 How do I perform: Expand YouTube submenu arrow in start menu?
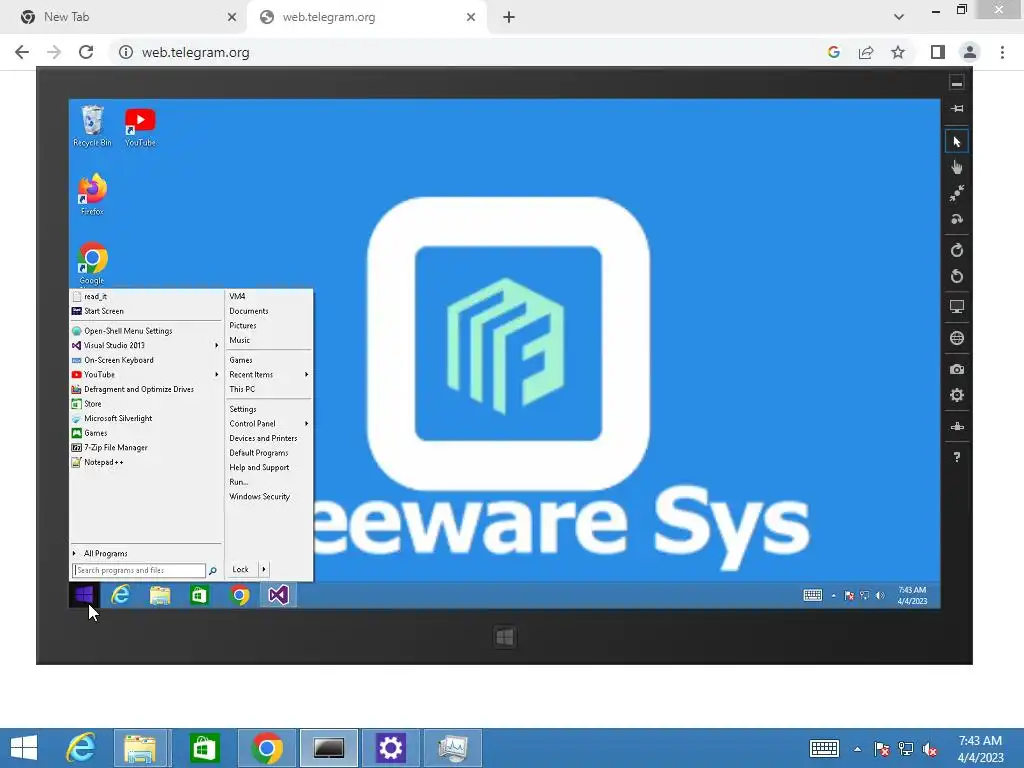pyautogui.click(x=216, y=375)
